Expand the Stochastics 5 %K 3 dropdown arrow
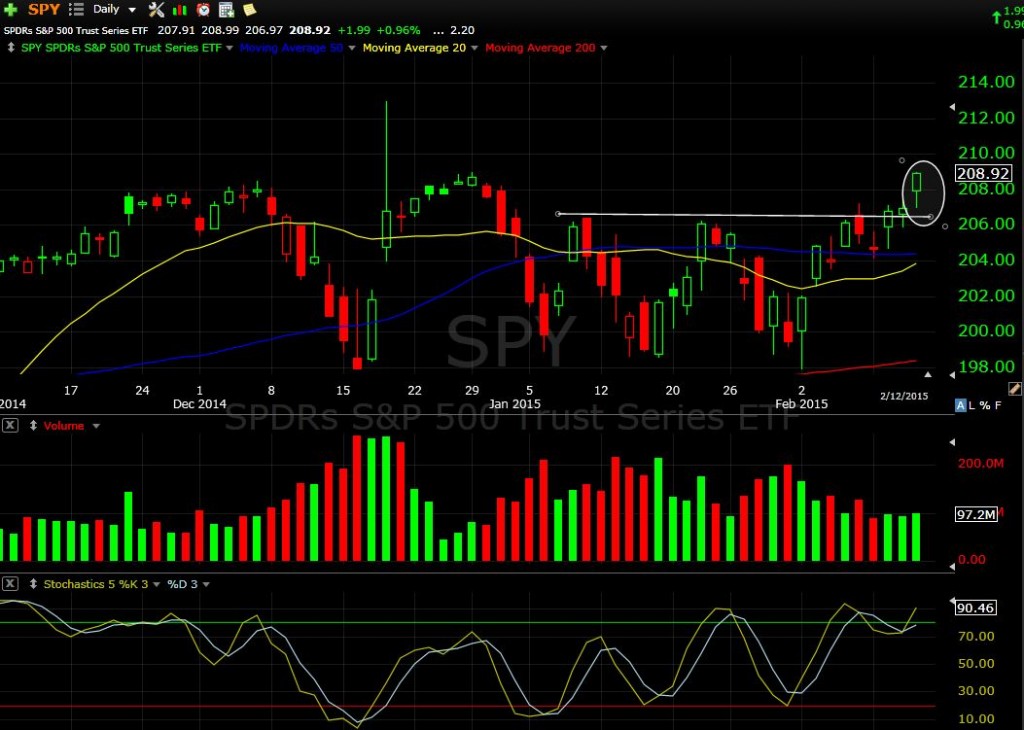Viewport: 1024px width, 730px height. [156, 584]
